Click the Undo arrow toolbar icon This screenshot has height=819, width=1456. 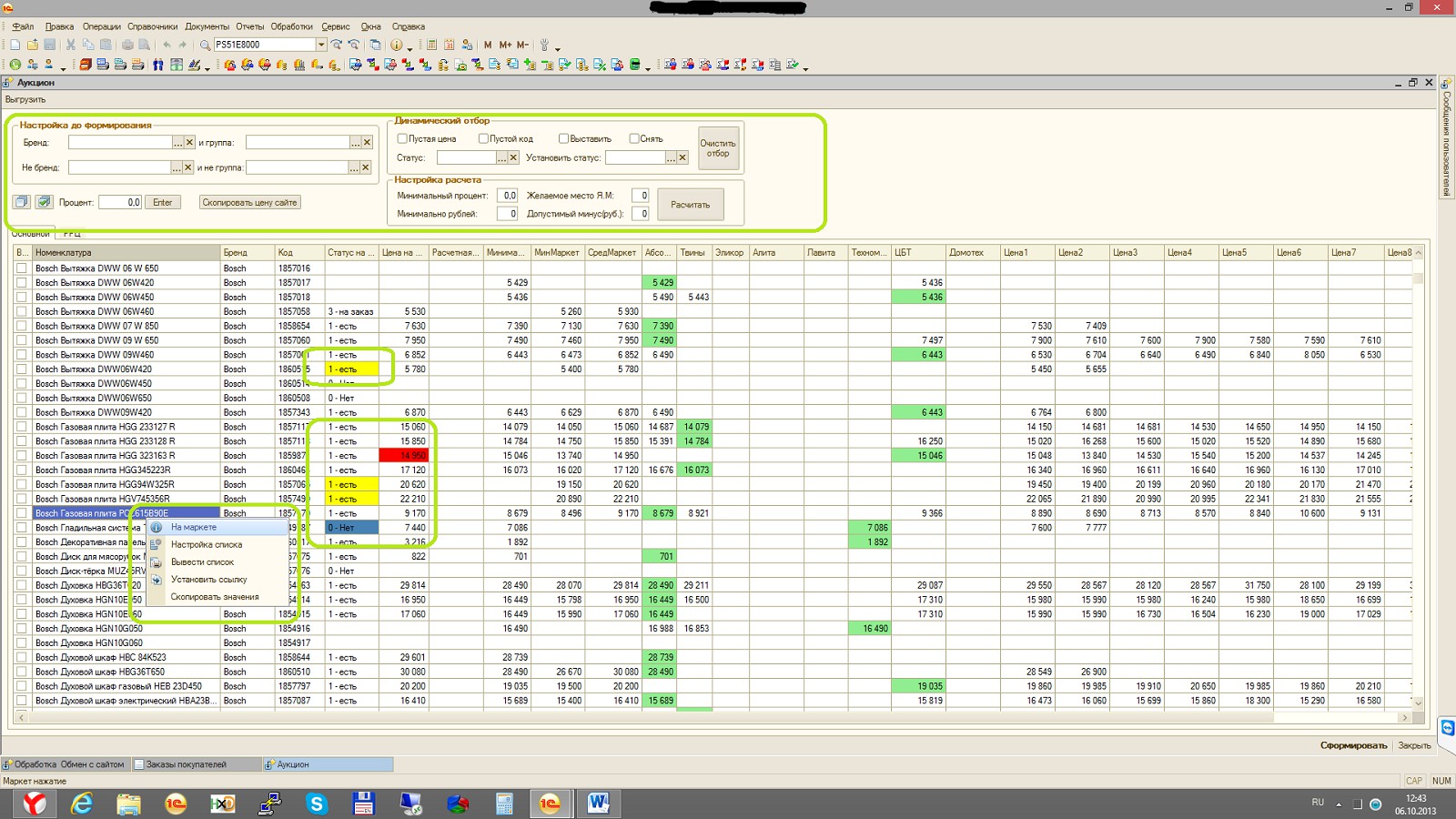click(x=167, y=45)
